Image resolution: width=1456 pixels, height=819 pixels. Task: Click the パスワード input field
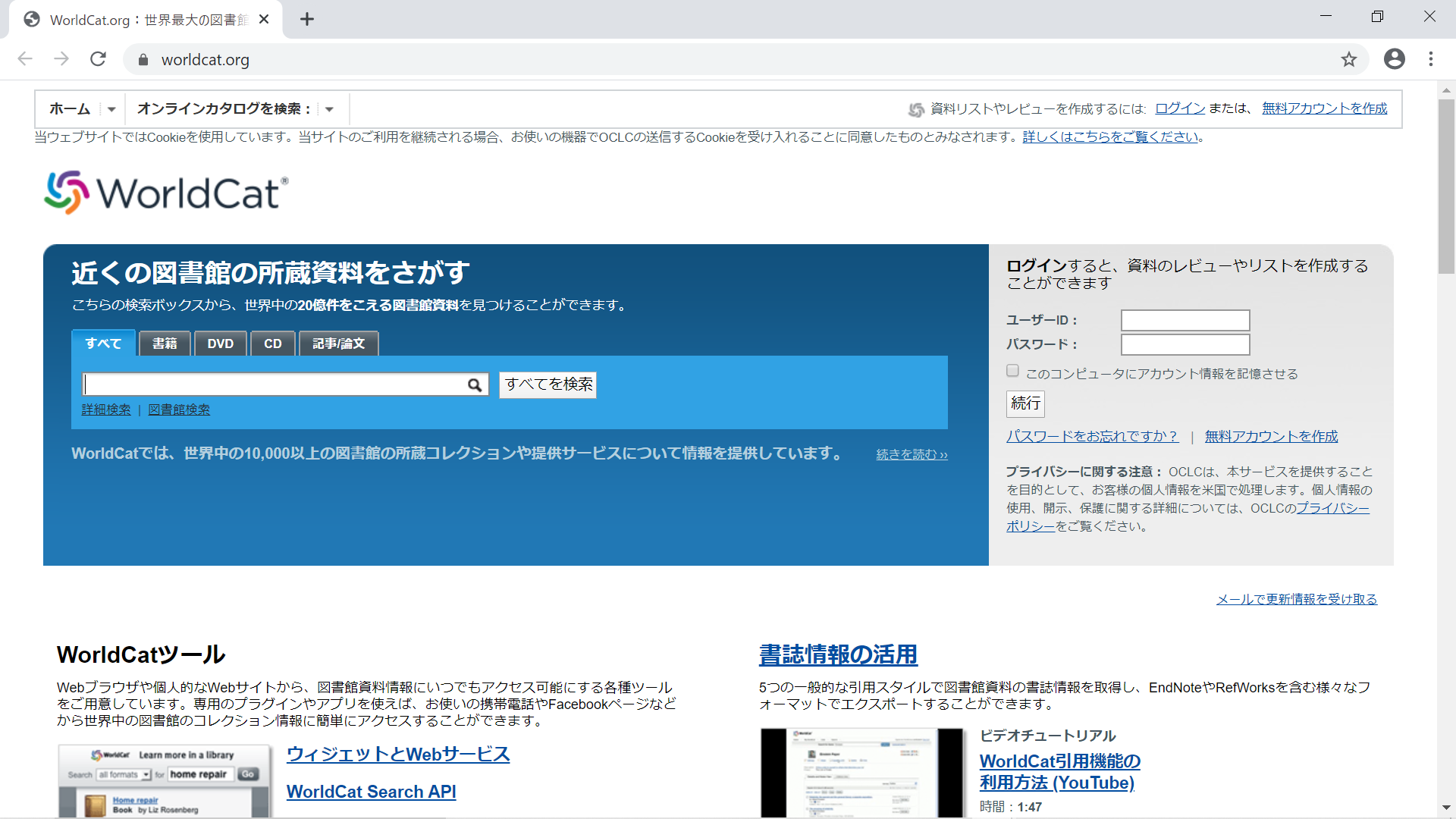pos(1185,344)
